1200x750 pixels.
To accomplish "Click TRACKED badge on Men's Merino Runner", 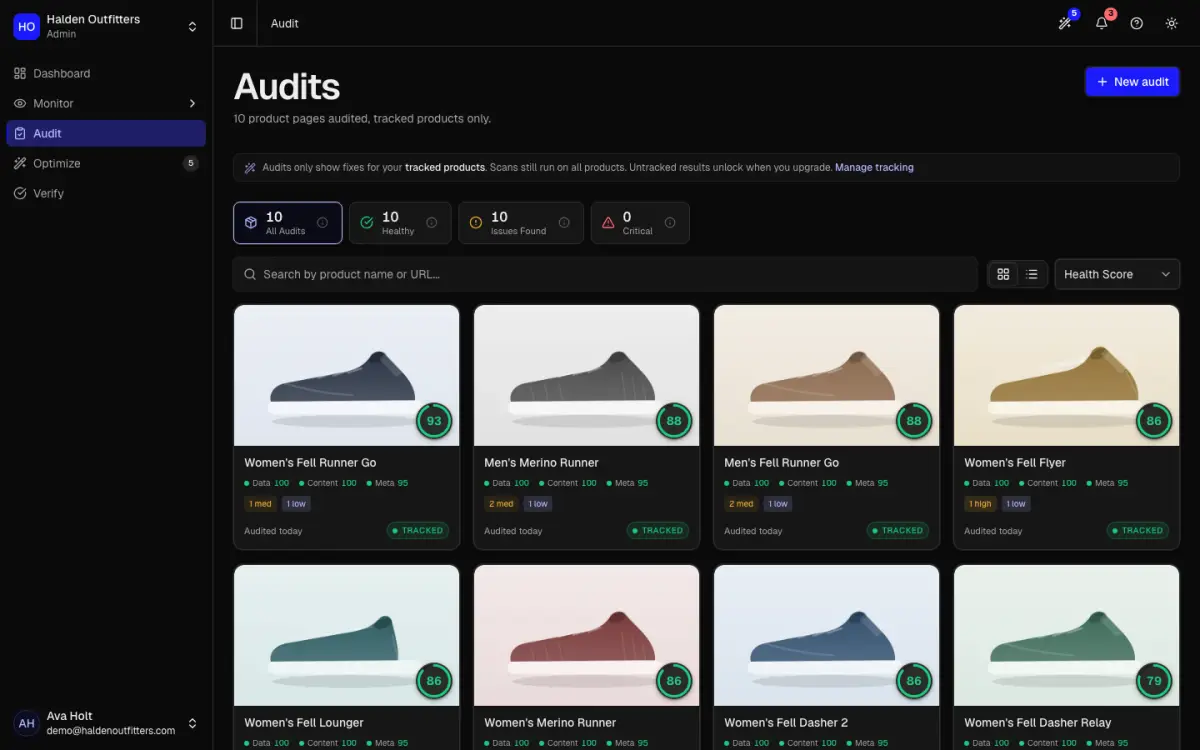I will 658,531.
